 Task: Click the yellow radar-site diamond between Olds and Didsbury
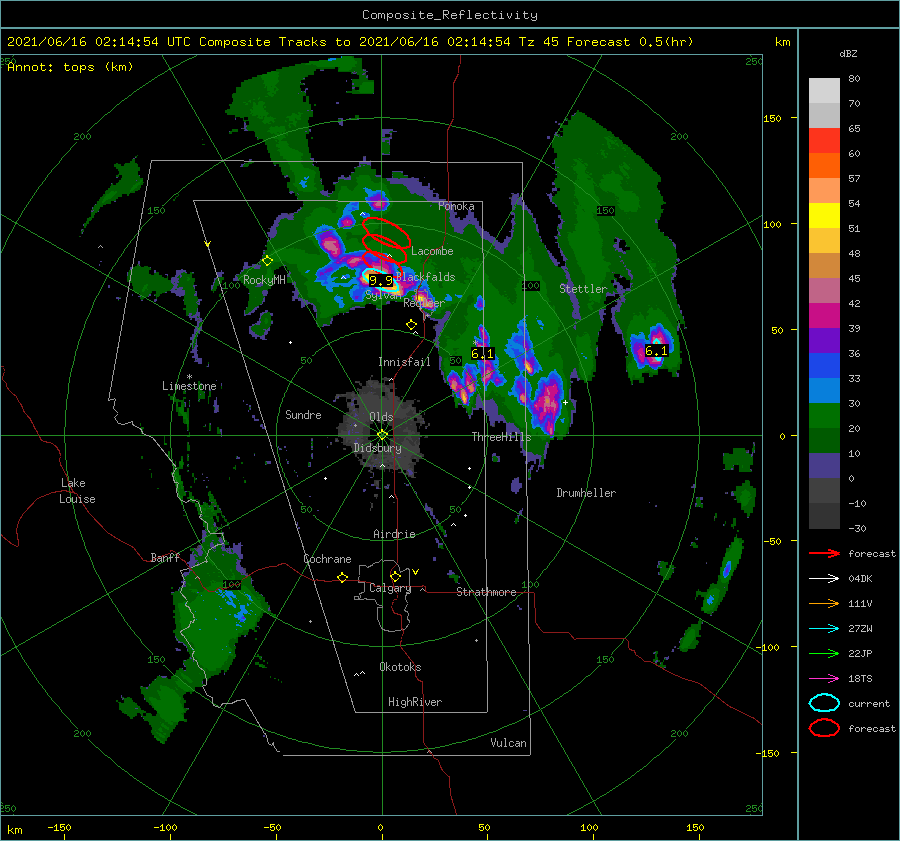click(382, 435)
